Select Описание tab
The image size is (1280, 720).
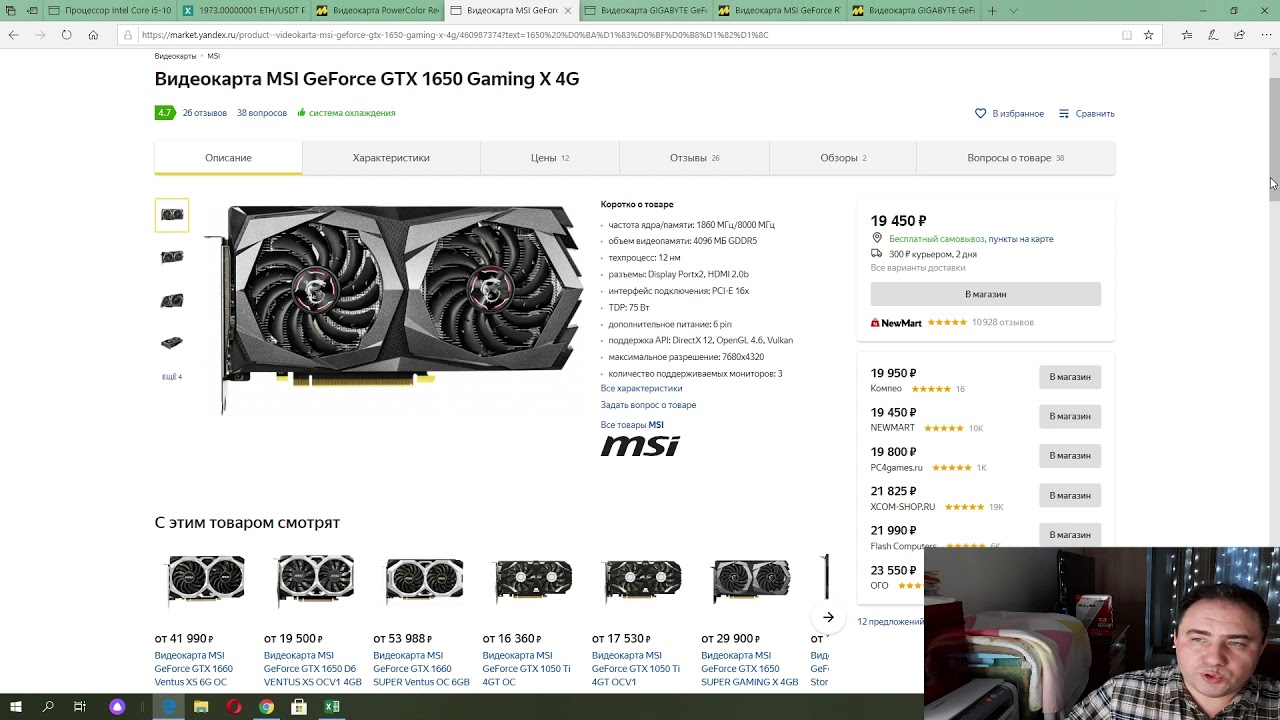[228, 158]
